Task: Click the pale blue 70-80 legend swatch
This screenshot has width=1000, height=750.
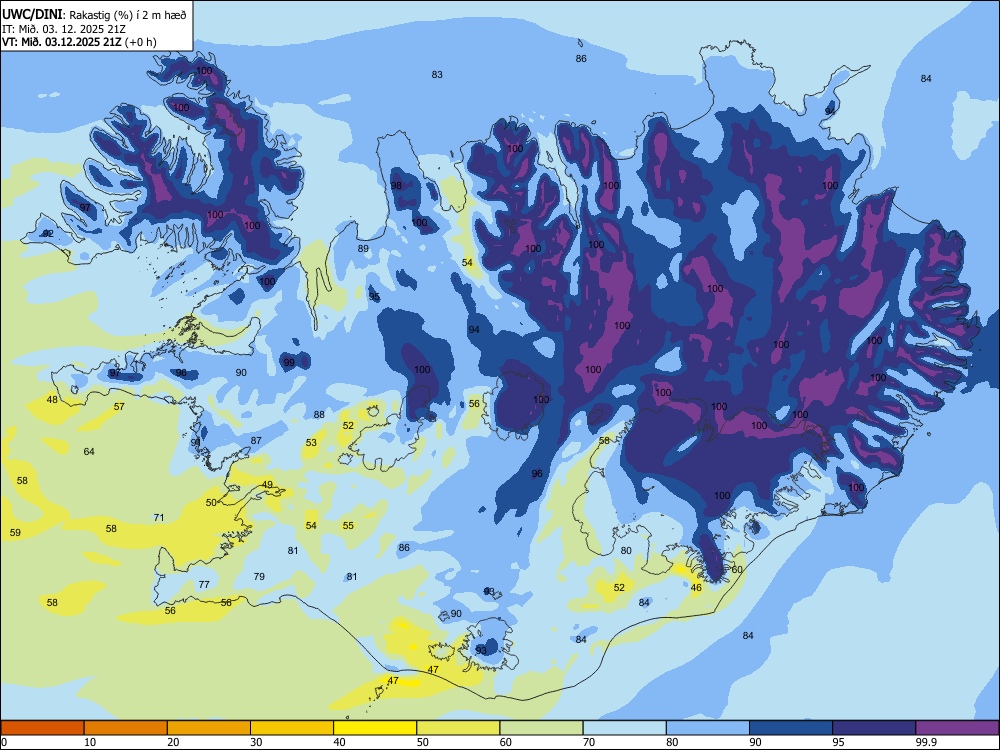Action: coord(624,728)
